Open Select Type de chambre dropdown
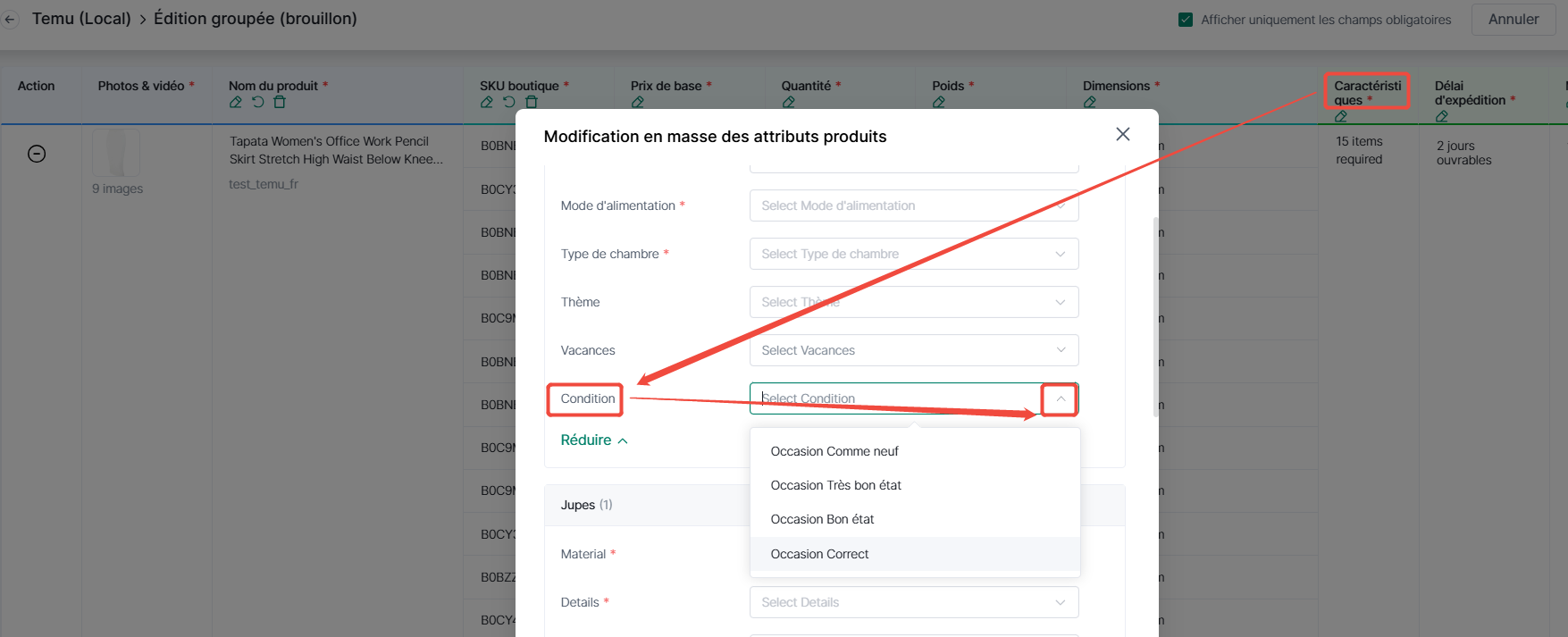1568x637 pixels. [x=914, y=254]
